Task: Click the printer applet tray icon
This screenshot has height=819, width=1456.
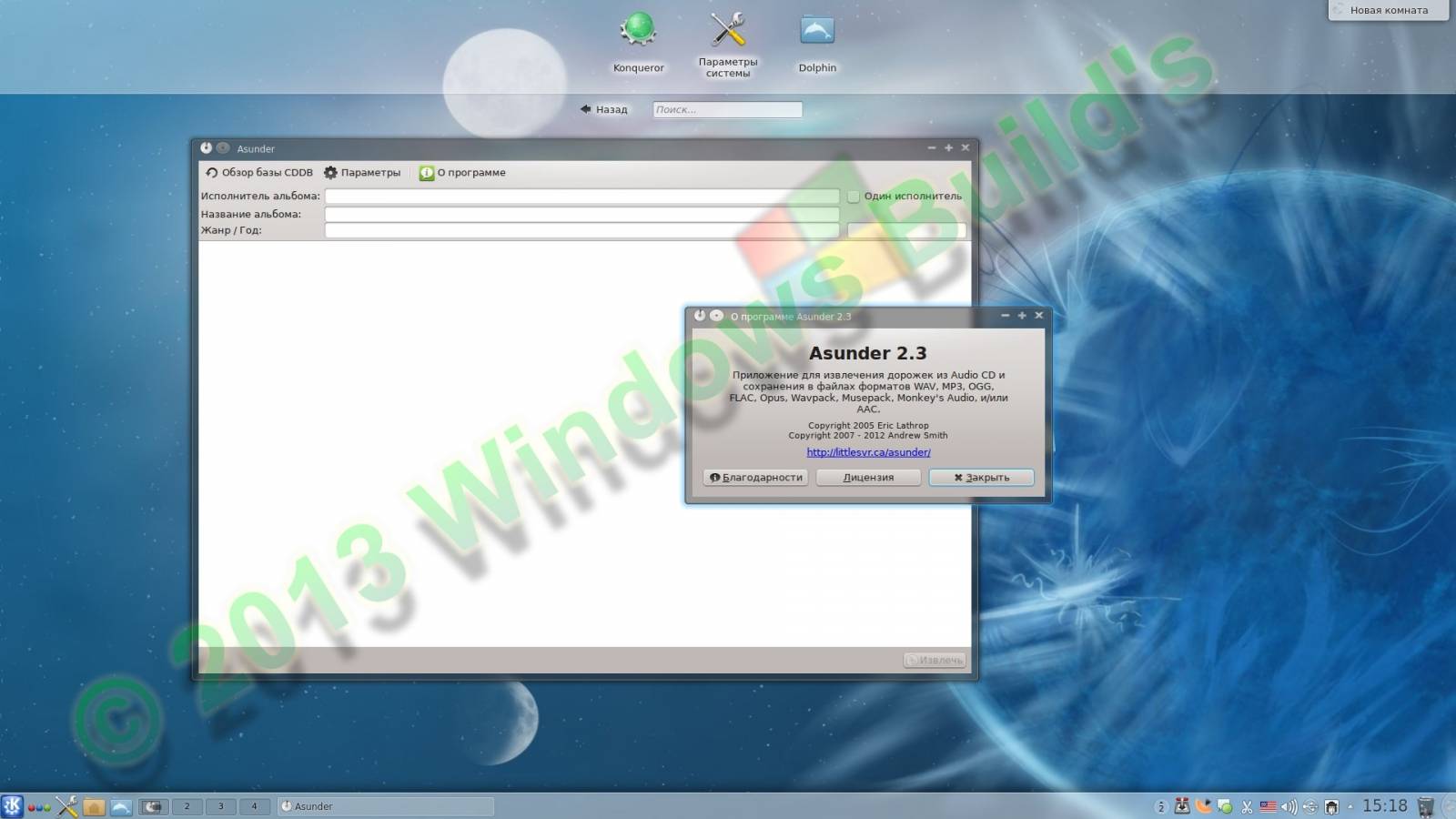Action: 1331,806
